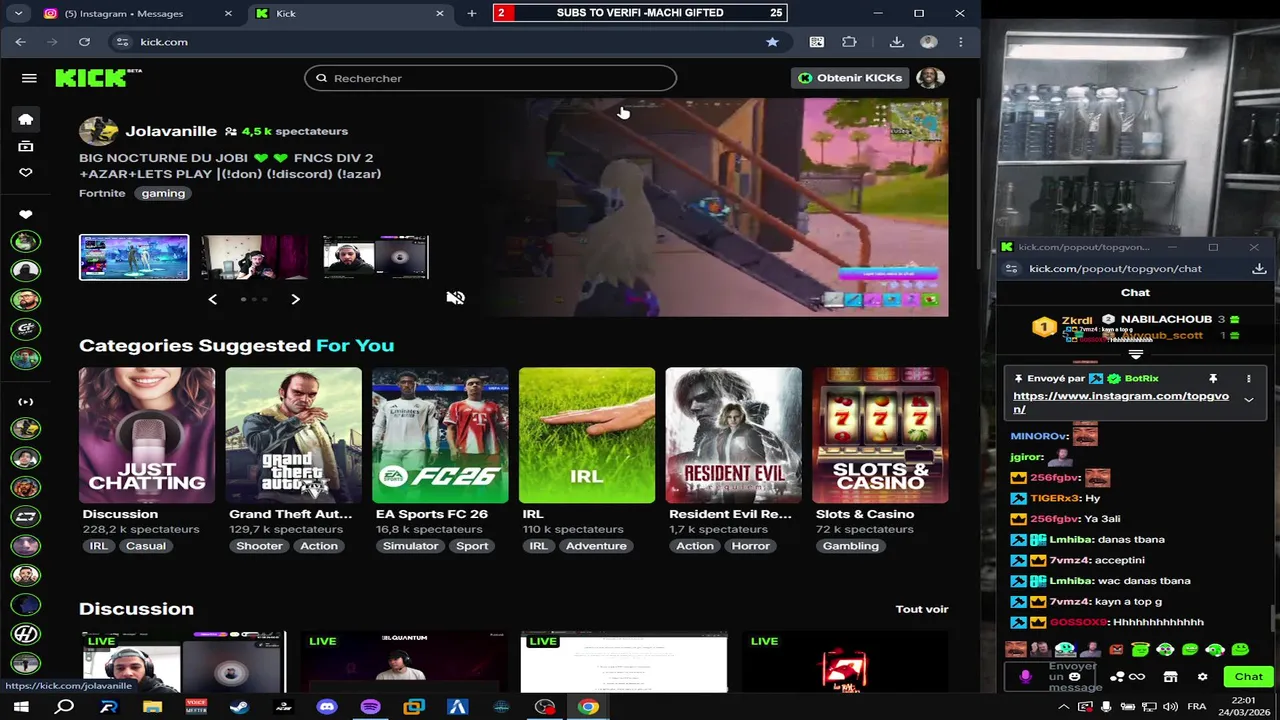Open Slots & Casino category card
Viewport: 1280px width, 720px height.
880,435
